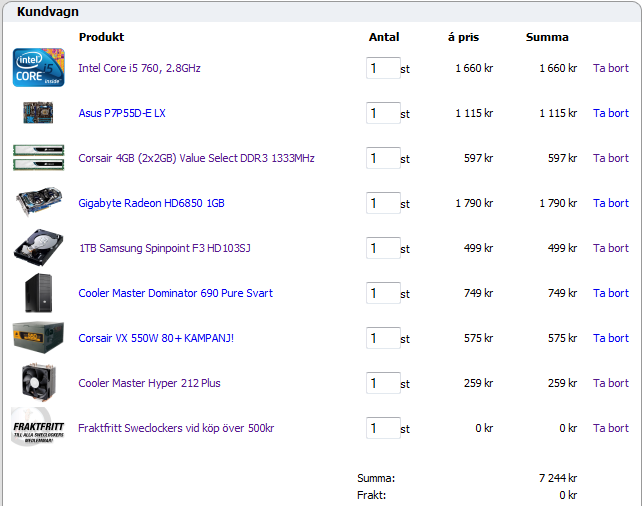Click the Antal column header
644x506 pixels.
click(384, 37)
